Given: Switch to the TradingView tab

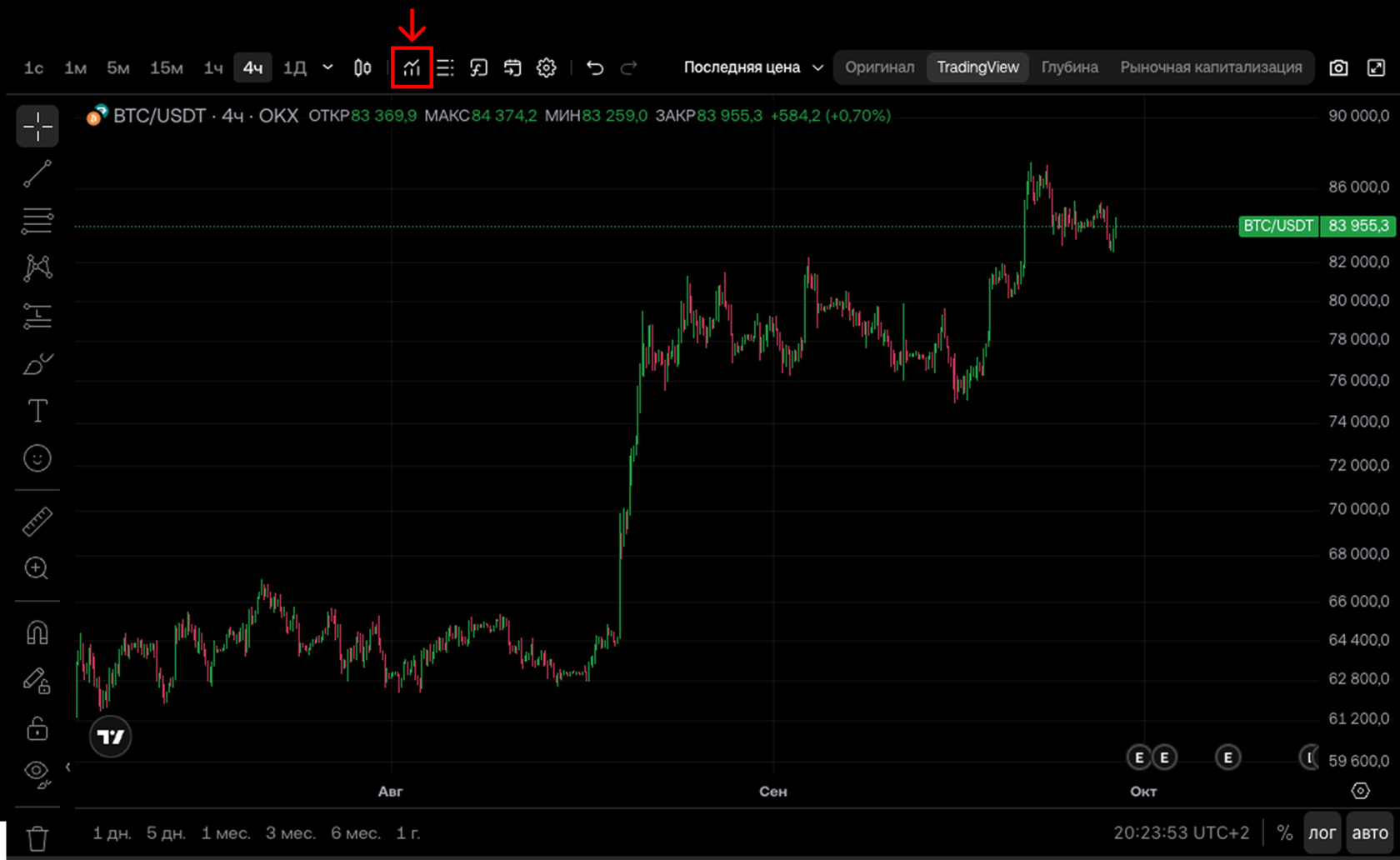Looking at the screenshot, I should tap(977, 67).
